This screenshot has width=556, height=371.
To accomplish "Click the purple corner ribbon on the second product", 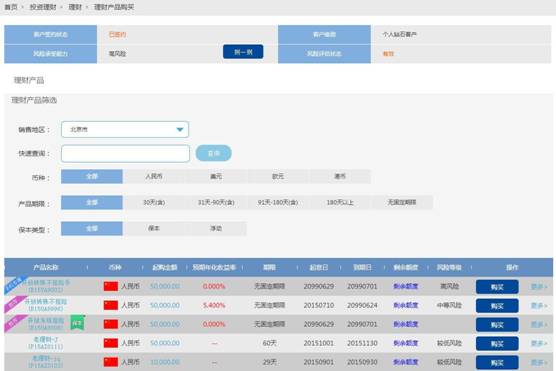I will 14,304.
